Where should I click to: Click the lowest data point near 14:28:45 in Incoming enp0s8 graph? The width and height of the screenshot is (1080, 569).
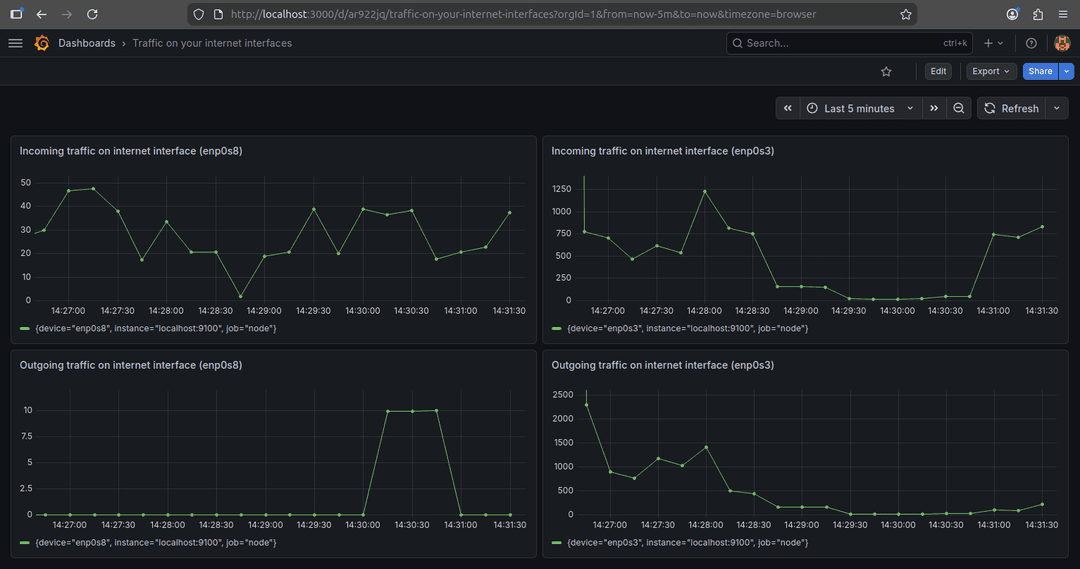click(x=240, y=297)
